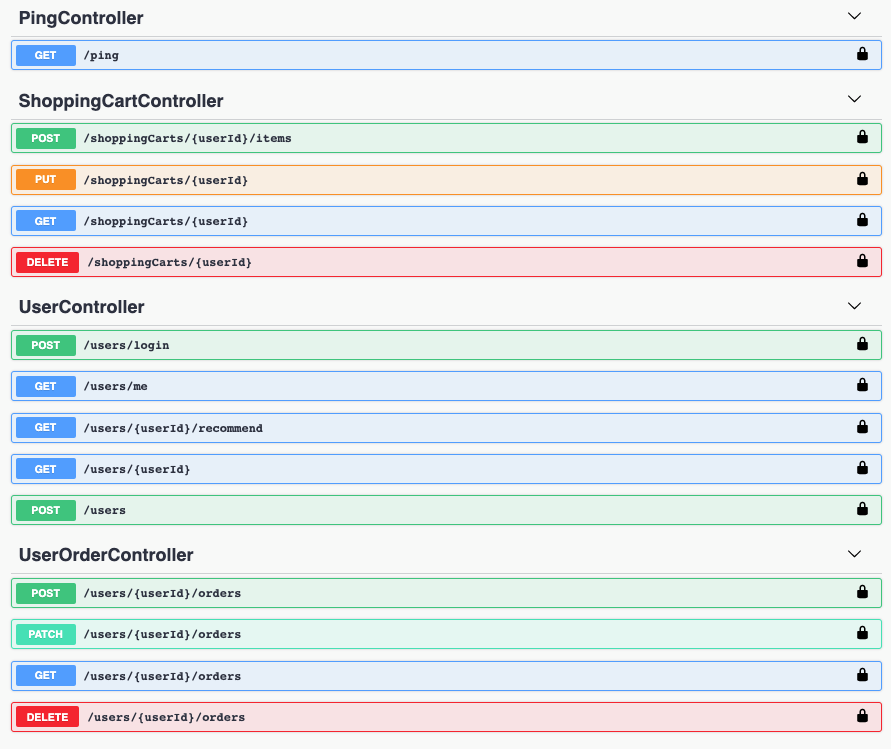891x749 pixels.
Task: Open authorization lock for POST /shoppingCarts/{userId}/items
Action: (861, 137)
